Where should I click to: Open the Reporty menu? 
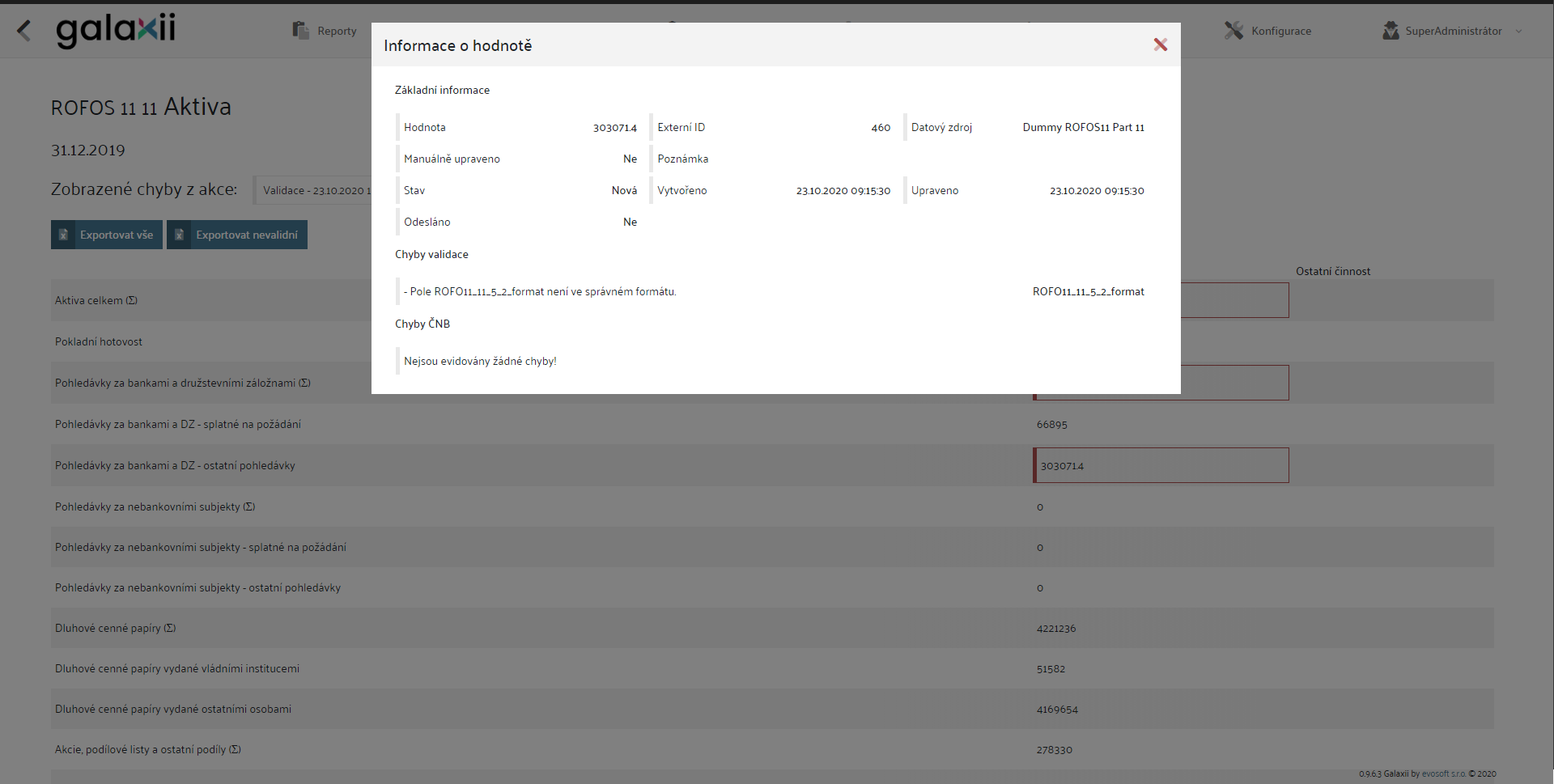337,31
